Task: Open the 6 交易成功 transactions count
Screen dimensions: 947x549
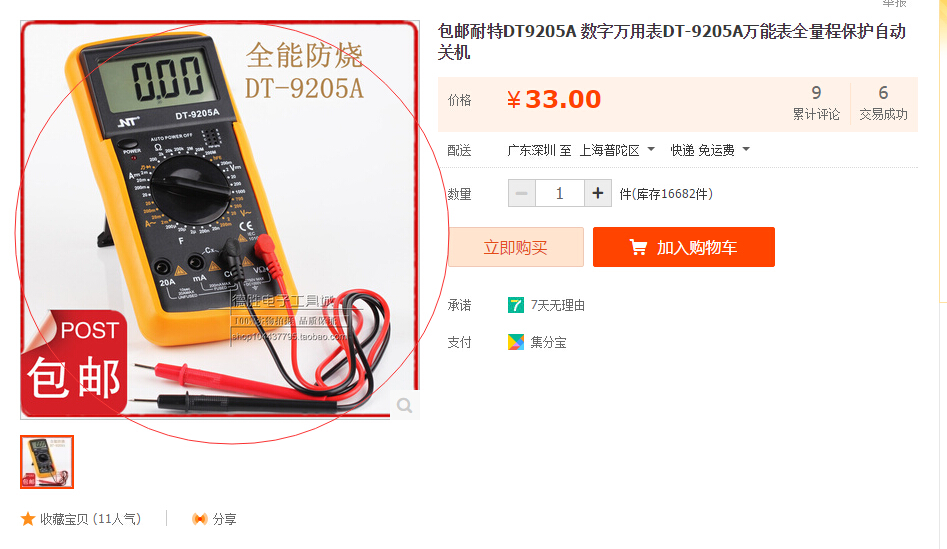Action: click(883, 103)
